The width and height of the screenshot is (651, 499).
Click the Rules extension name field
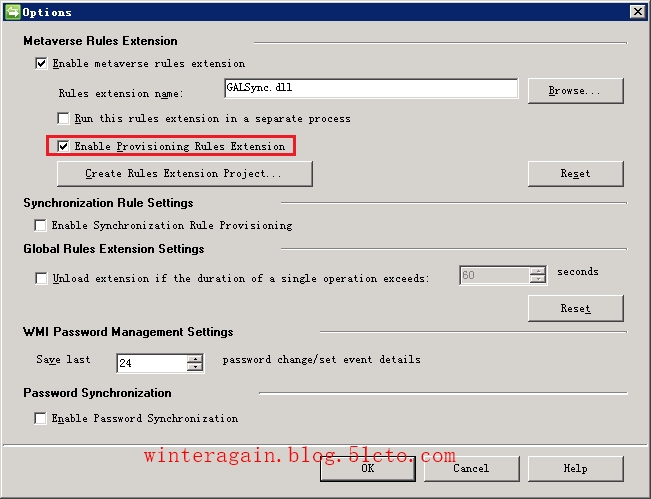(371, 88)
